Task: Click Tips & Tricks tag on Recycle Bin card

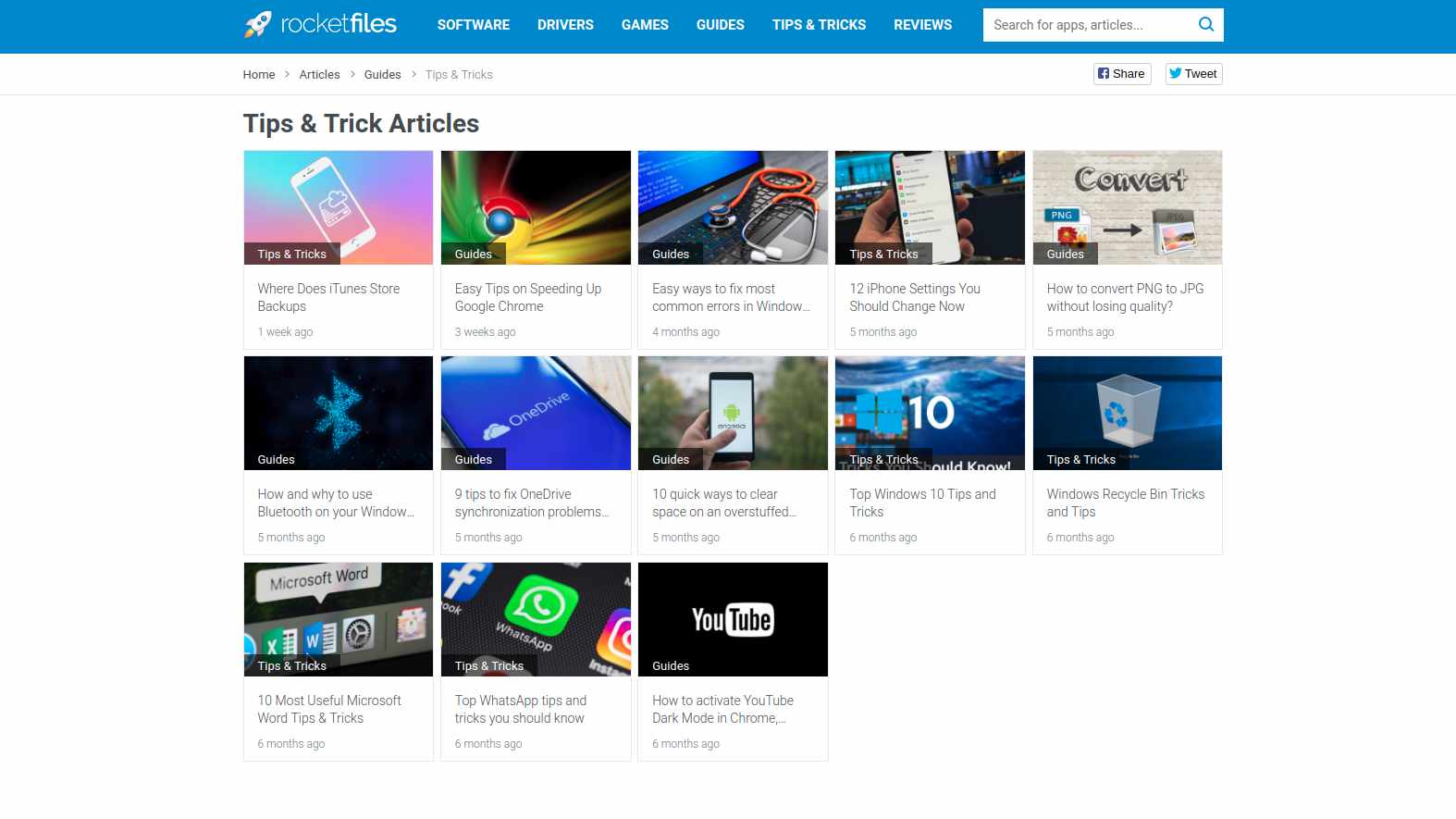Action: pyautogui.click(x=1080, y=459)
